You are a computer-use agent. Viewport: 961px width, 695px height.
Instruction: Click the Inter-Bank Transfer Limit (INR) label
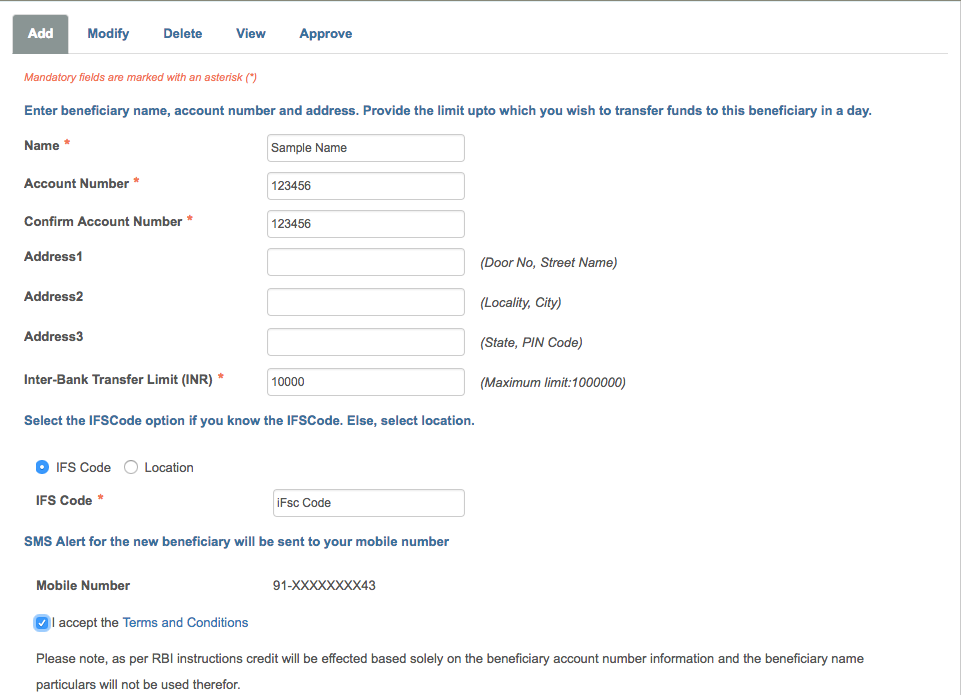coord(118,379)
